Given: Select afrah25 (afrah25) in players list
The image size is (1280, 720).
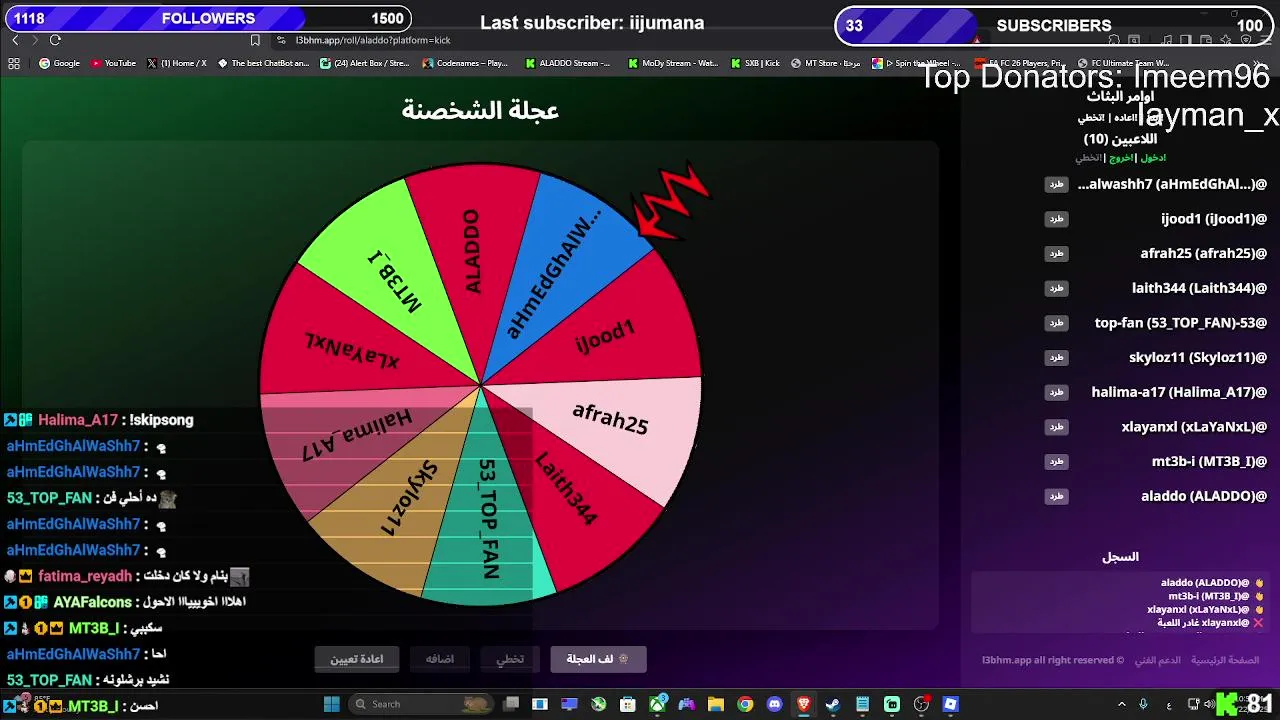Looking at the screenshot, I should [x=1204, y=253].
